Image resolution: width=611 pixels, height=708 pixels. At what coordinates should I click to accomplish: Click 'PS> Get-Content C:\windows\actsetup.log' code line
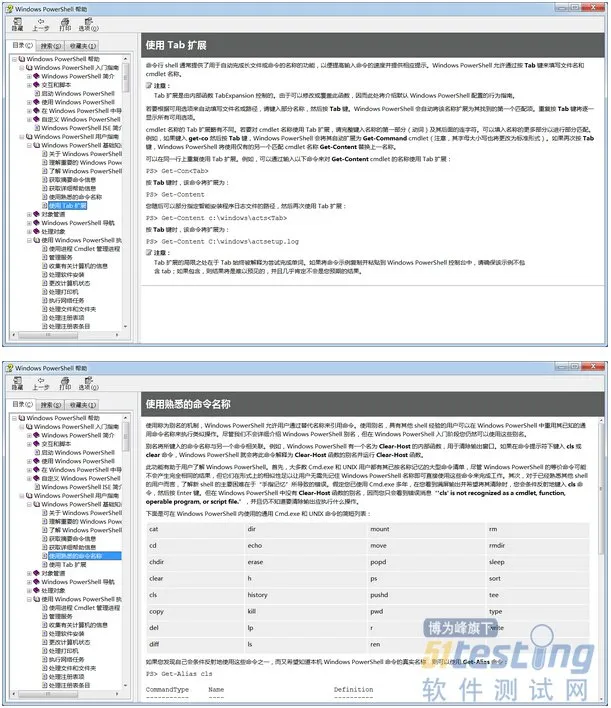point(222,242)
